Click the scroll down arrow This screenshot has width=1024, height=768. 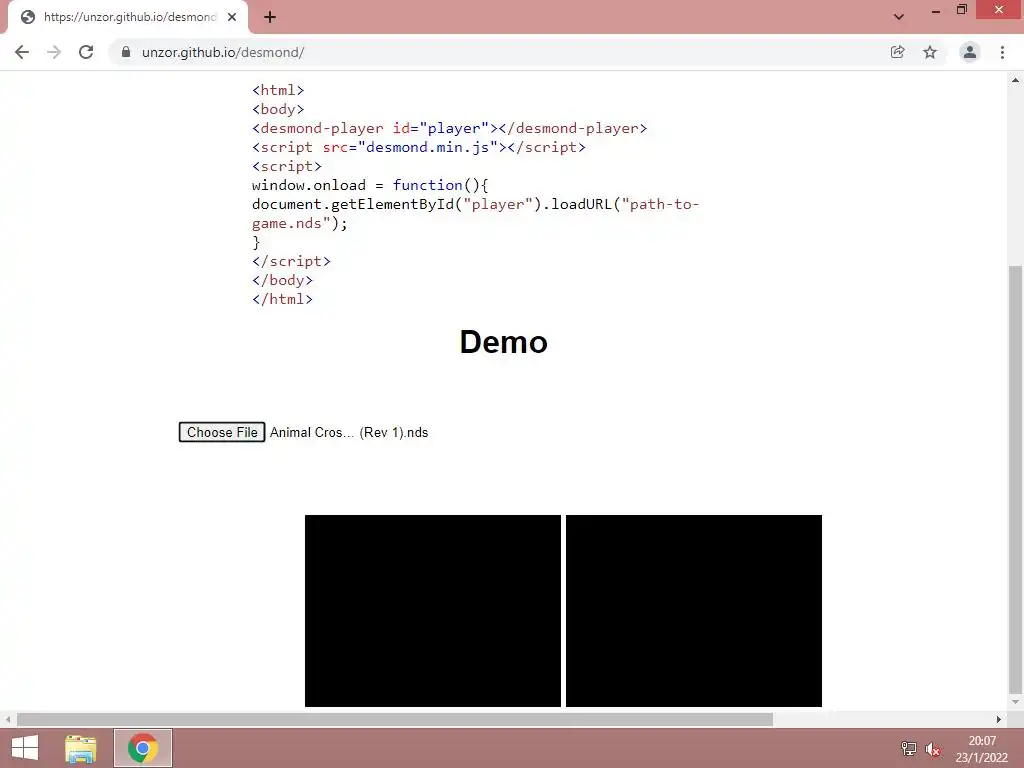point(1016,702)
